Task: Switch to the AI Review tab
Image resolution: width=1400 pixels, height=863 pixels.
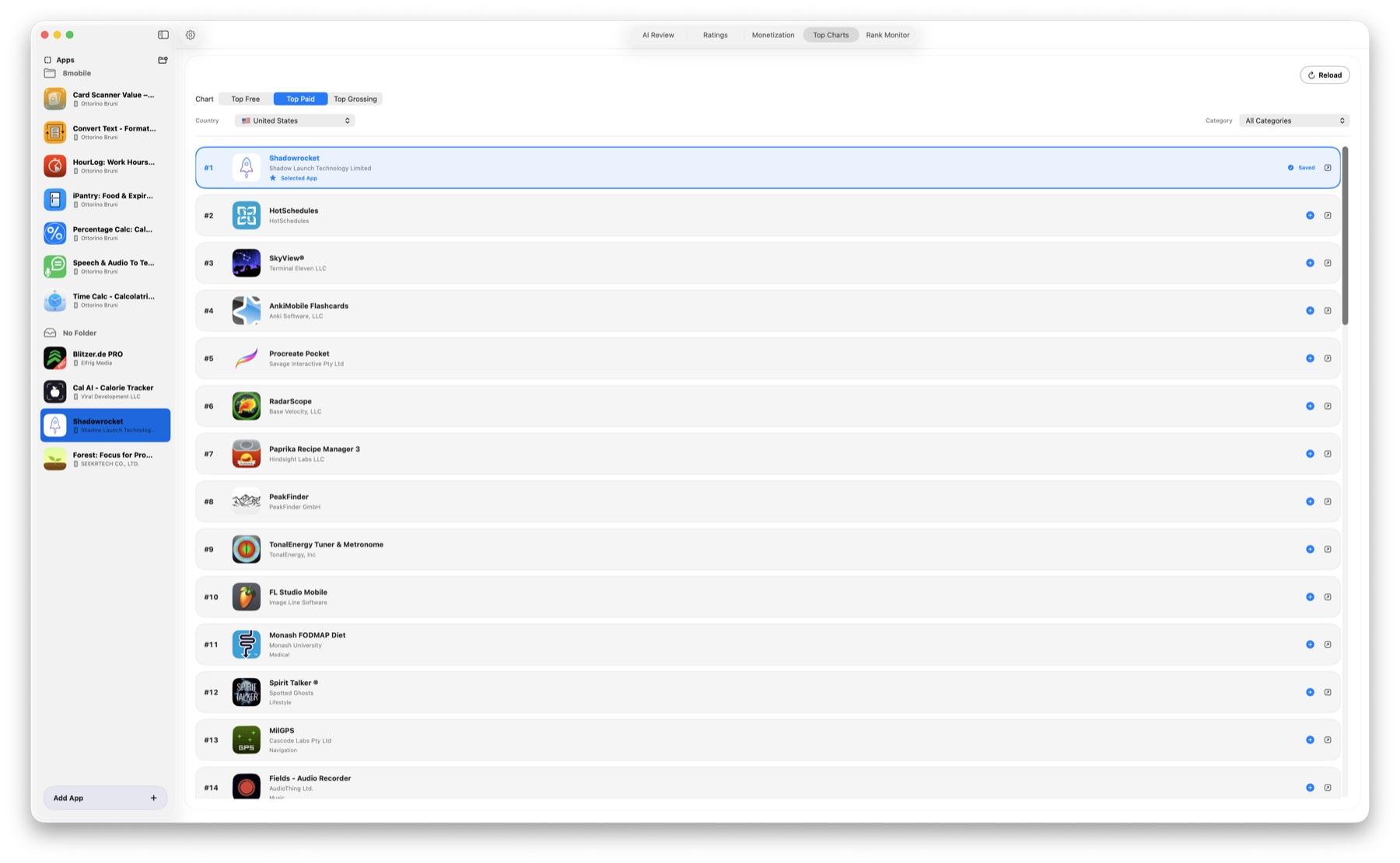Action: click(x=658, y=35)
